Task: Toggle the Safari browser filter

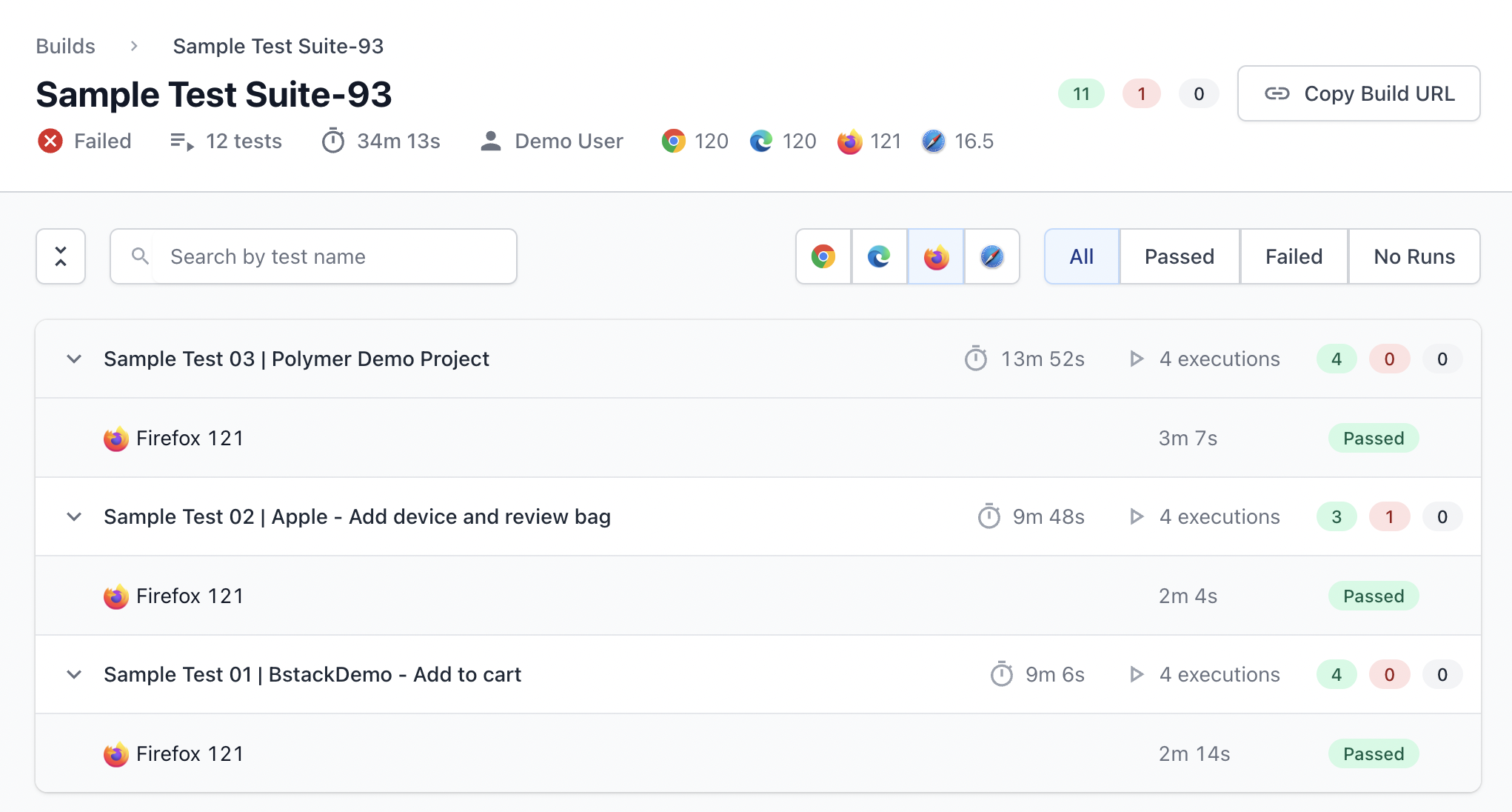Action: 992,256
